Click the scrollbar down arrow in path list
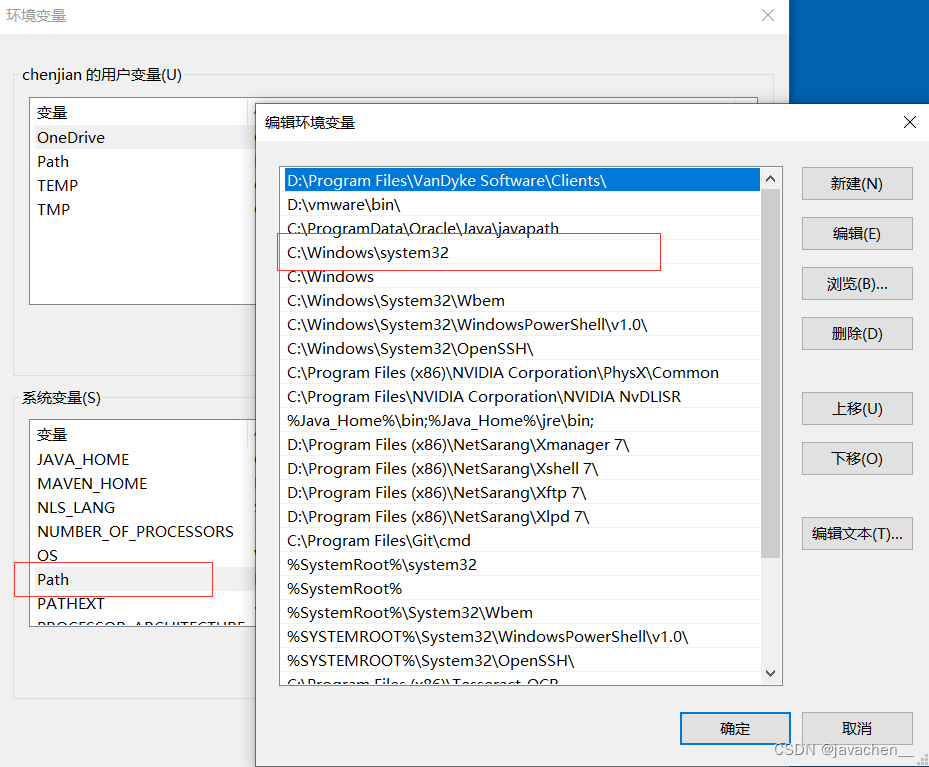This screenshot has width=929, height=767. coord(770,674)
